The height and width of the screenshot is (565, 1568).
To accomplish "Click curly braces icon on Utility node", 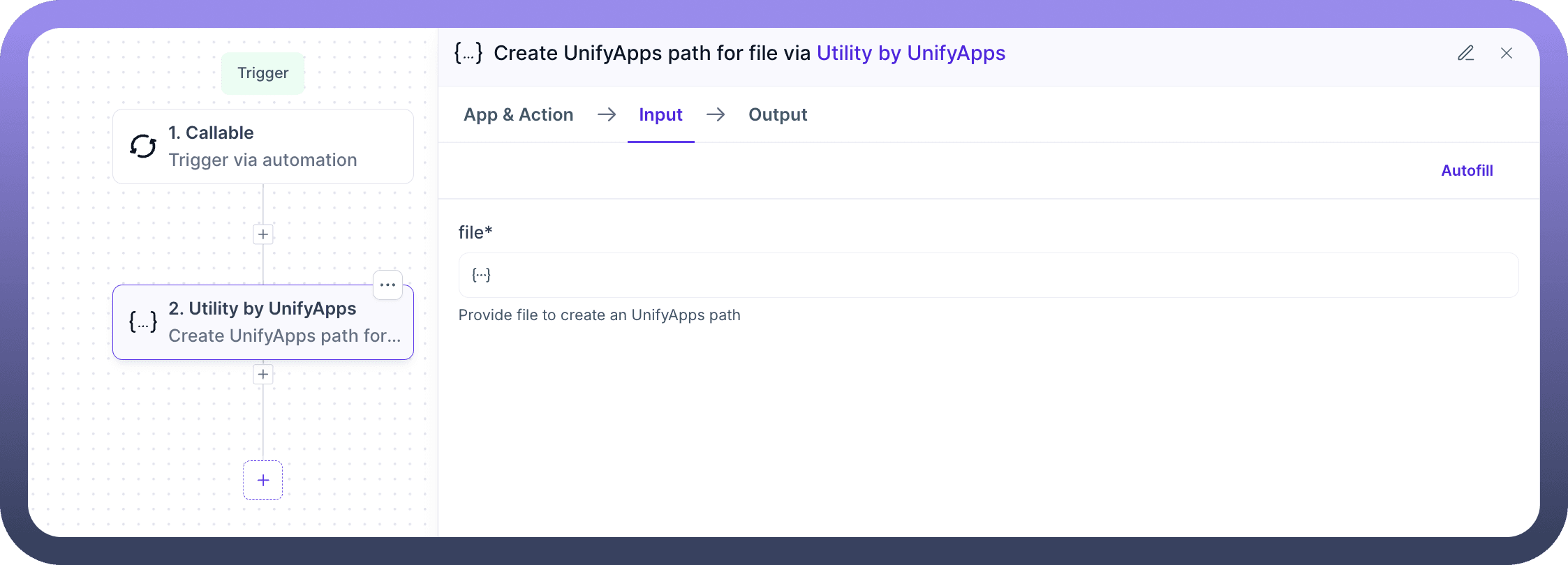I will pos(143,322).
